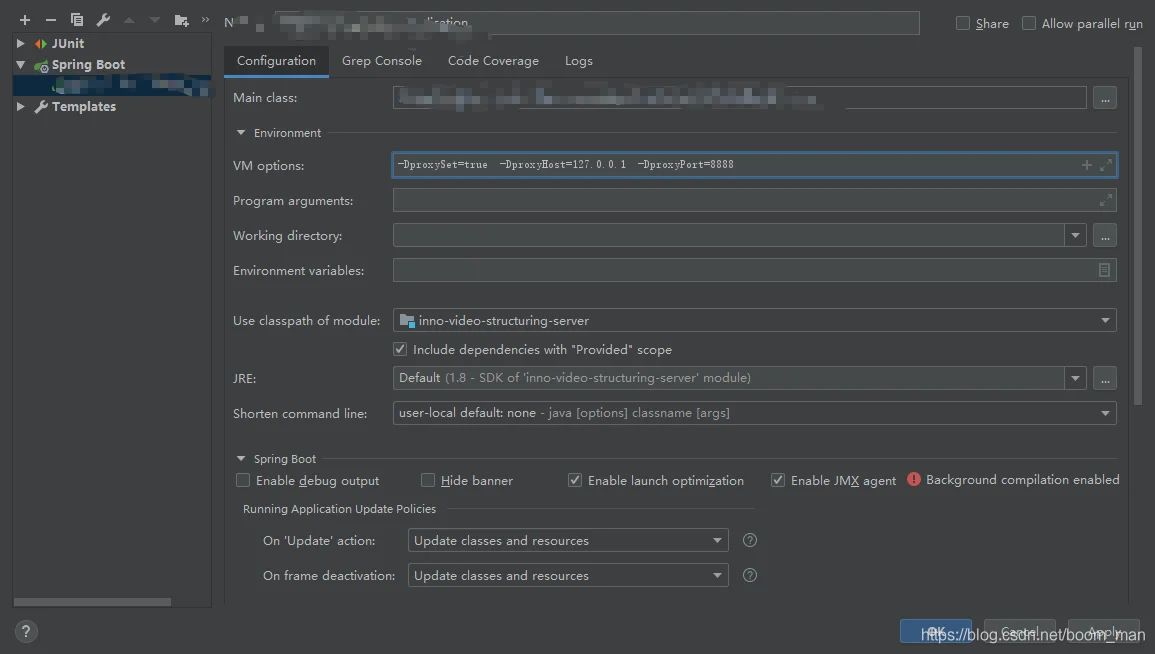Expand the Templates tree node
Image resolution: width=1155 pixels, height=654 pixels.
(x=21, y=107)
